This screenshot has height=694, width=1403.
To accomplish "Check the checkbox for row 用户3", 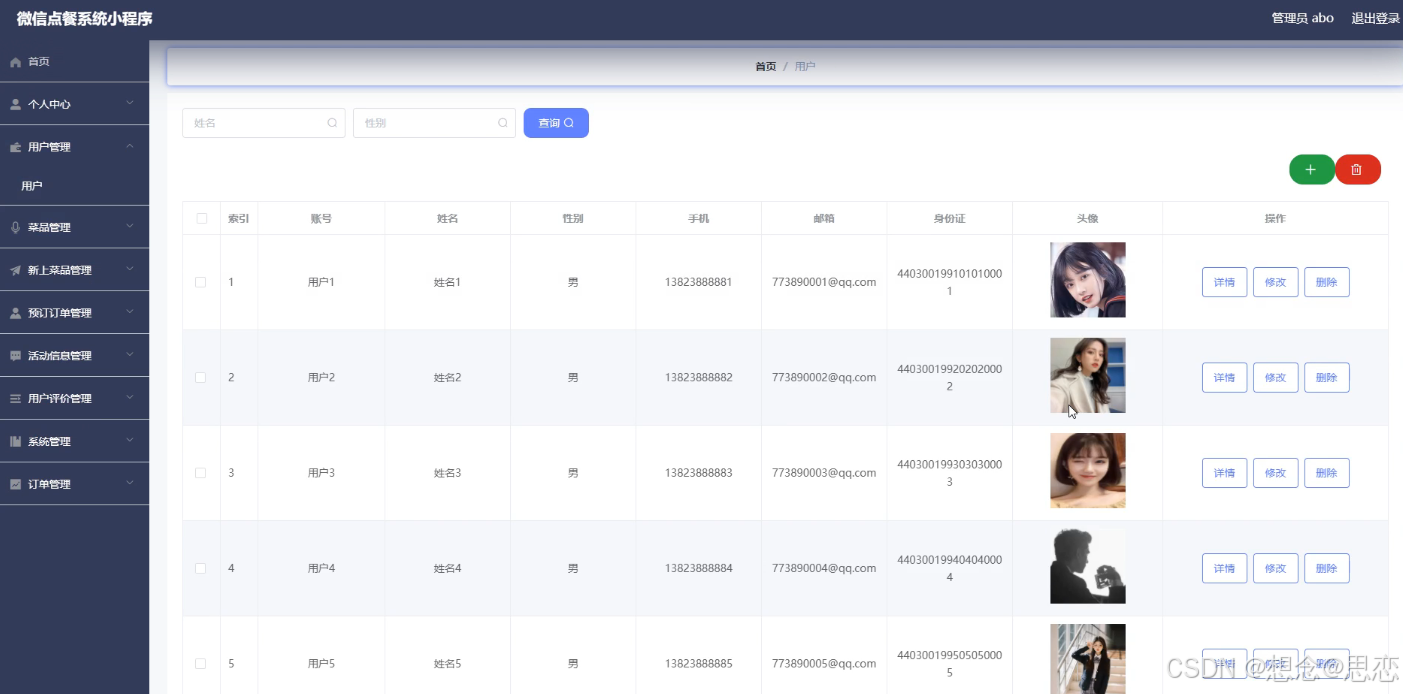I will click(201, 472).
